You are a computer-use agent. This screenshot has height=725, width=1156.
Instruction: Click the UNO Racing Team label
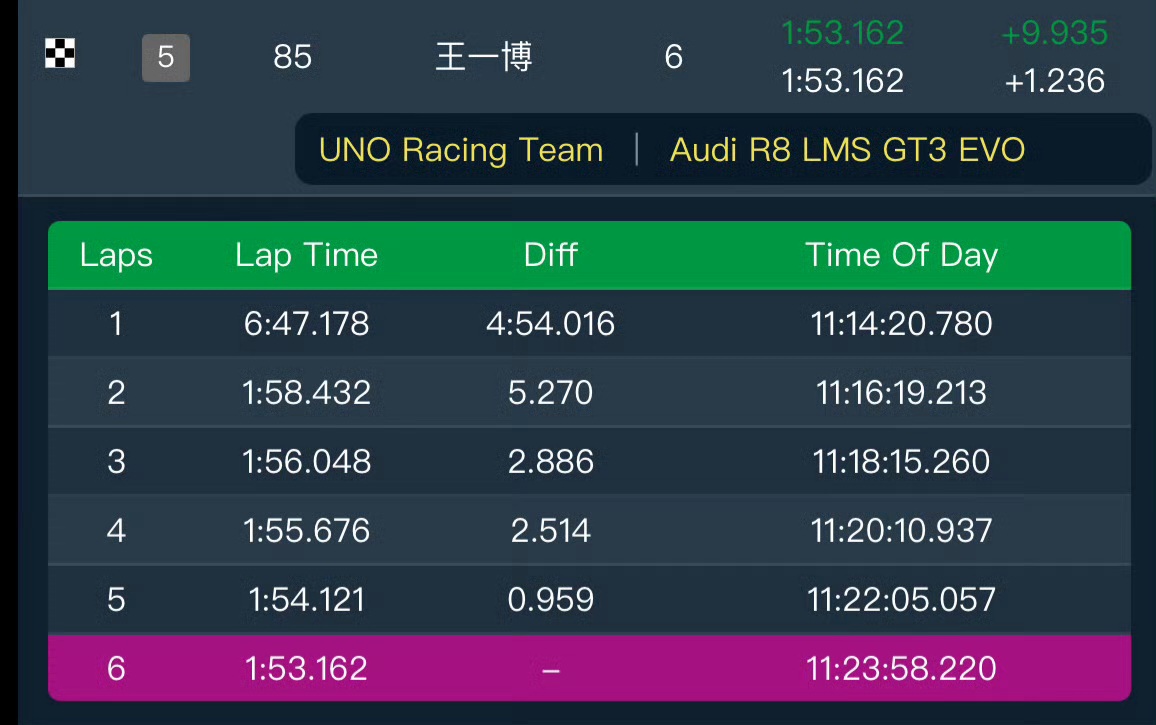click(x=461, y=150)
